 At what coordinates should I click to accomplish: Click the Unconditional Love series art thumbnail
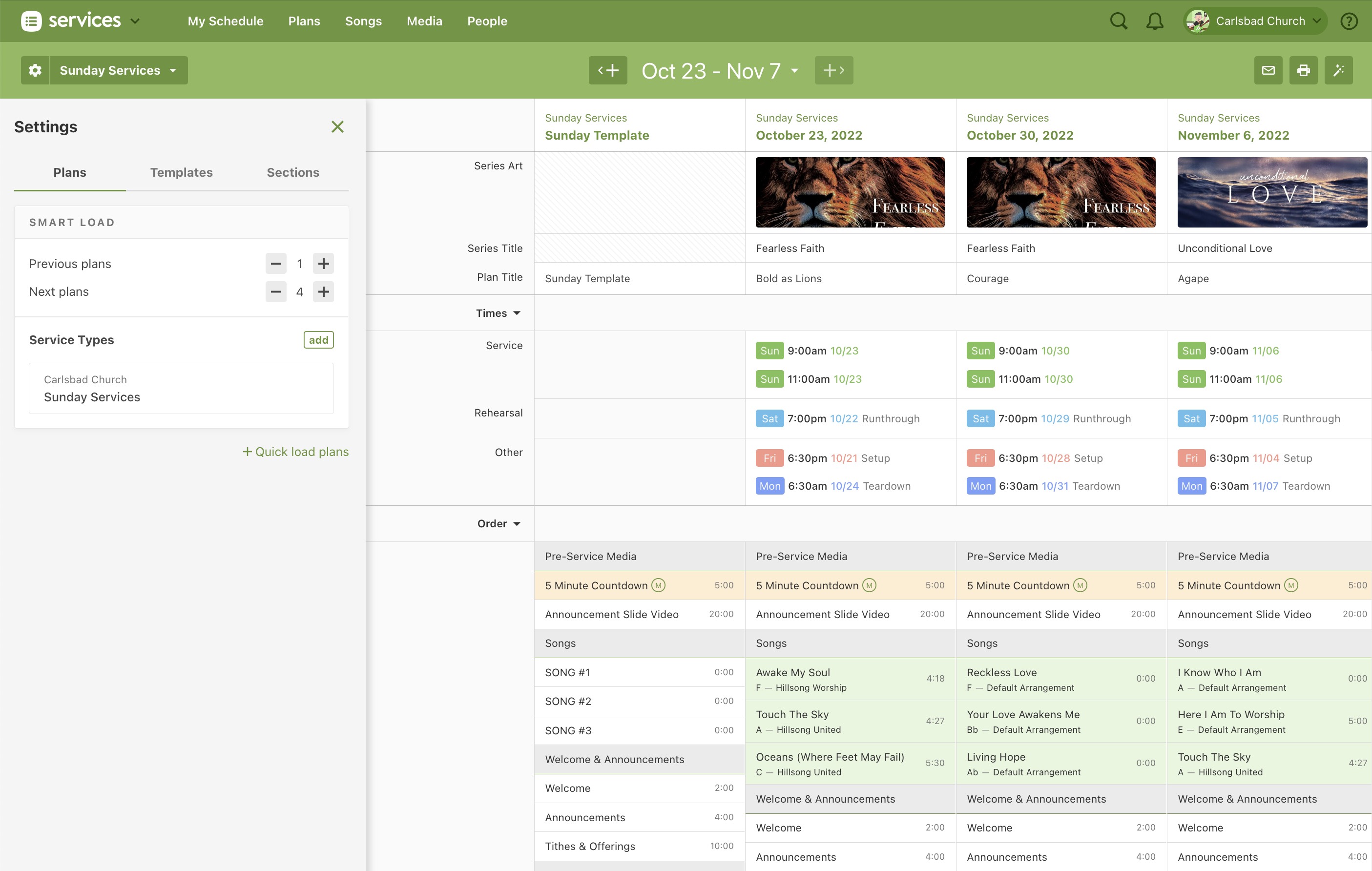pyautogui.click(x=1272, y=192)
